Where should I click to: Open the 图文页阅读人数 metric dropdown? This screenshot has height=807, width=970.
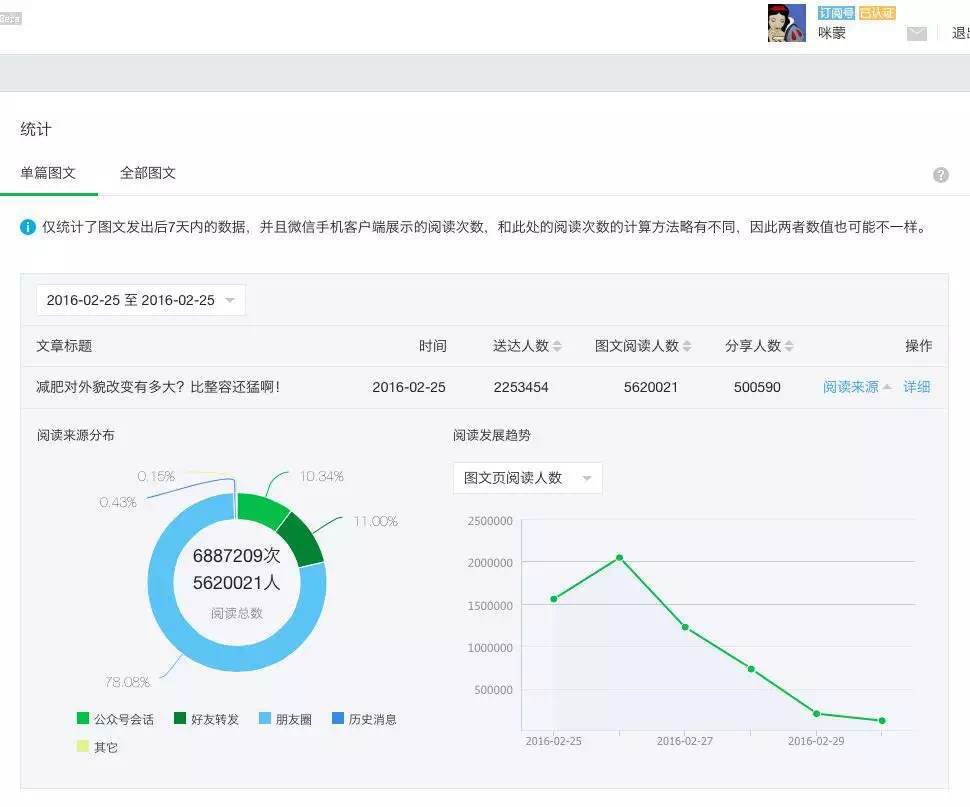coord(528,478)
